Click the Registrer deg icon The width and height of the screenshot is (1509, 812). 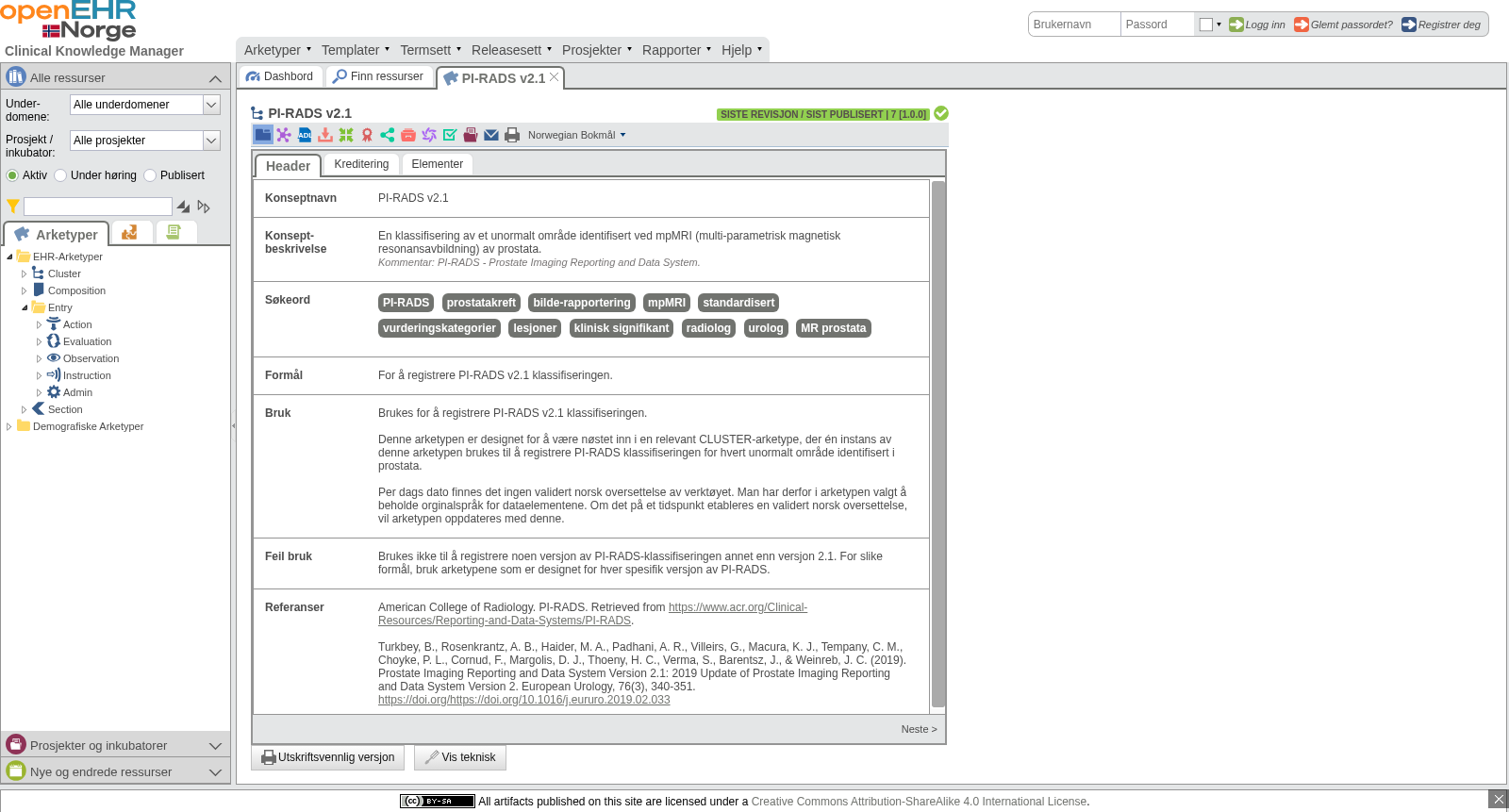[x=1409, y=25]
